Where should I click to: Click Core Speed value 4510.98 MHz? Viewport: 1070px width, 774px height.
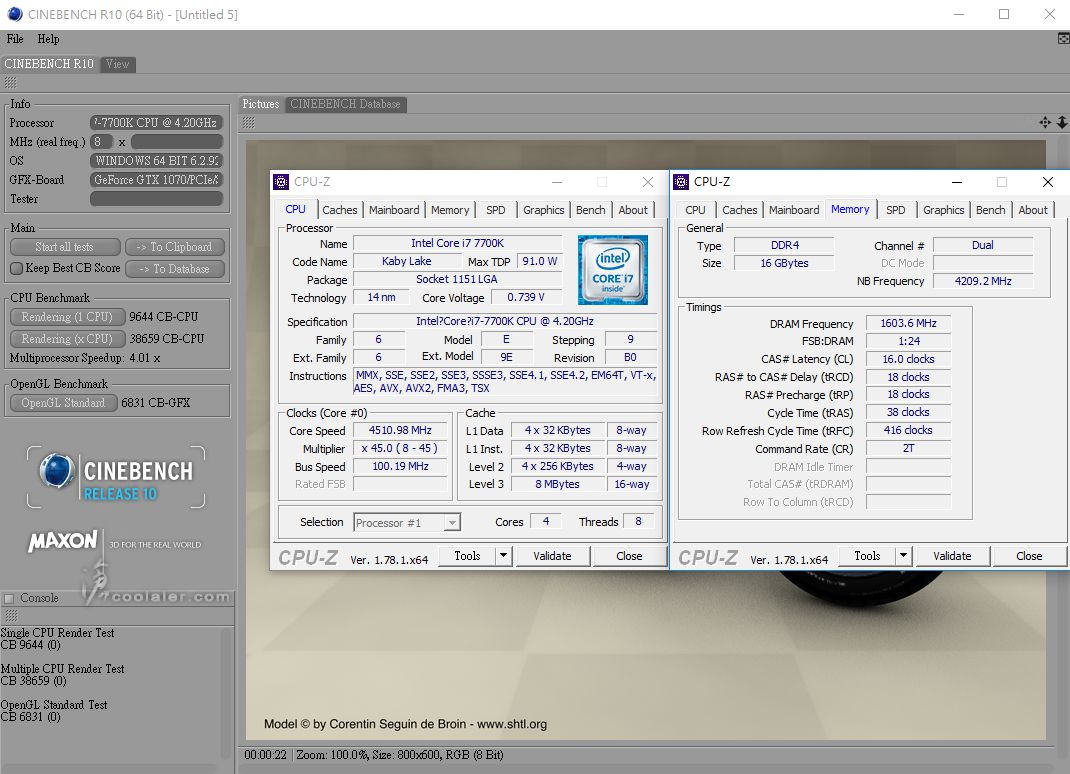click(400, 430)
